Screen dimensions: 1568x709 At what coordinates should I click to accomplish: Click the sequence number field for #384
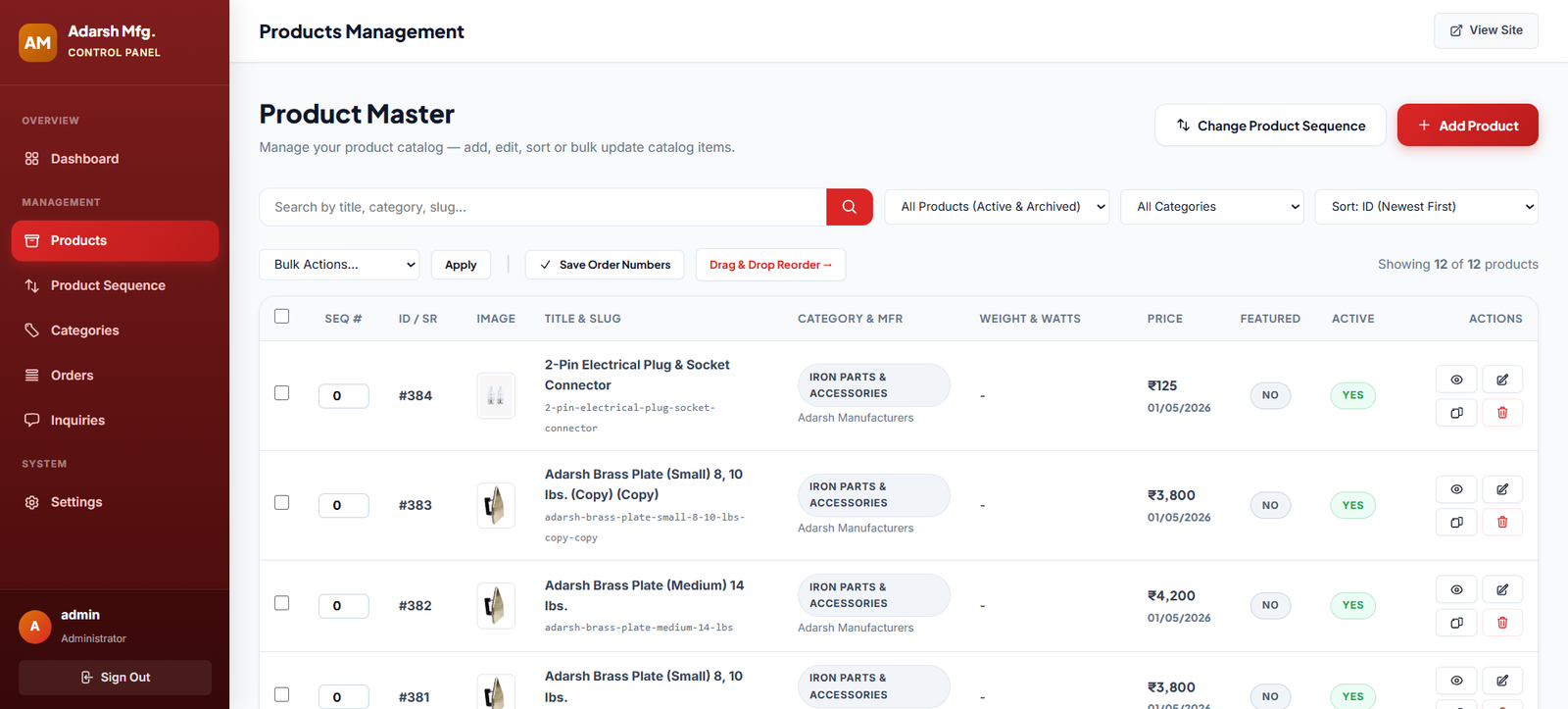pyautogui.click(x=344, y=396)
